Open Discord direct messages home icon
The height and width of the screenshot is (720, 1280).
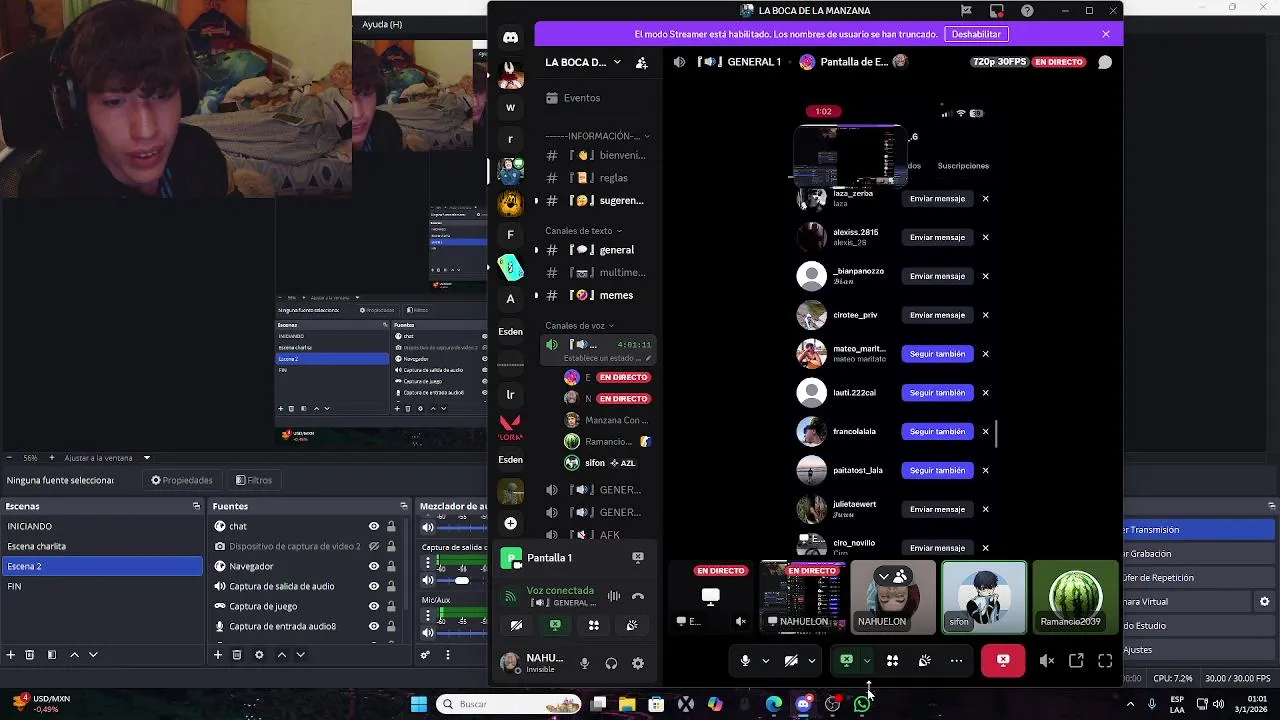coord(510,38)
